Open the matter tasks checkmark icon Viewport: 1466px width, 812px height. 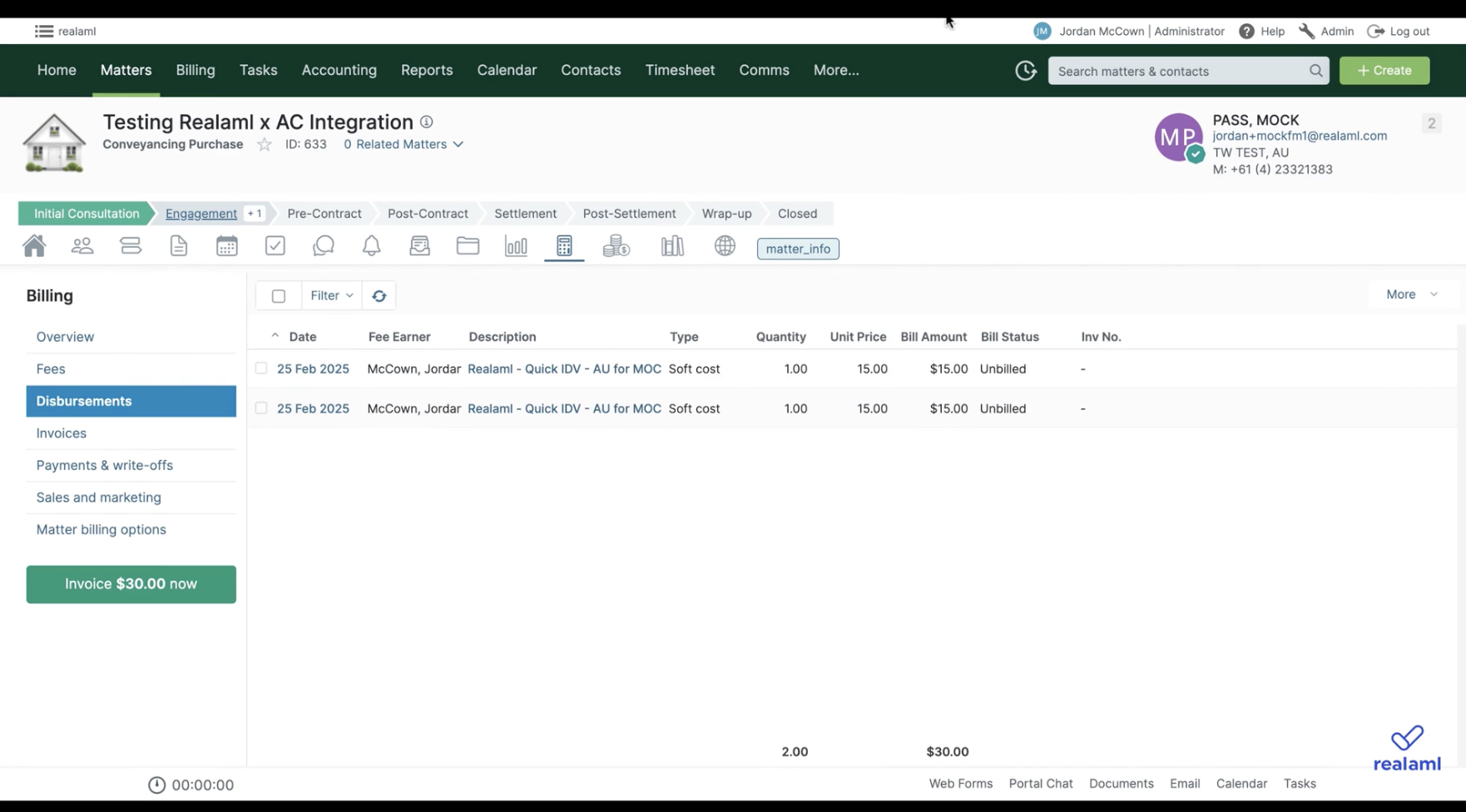click(x=275, y=246)
